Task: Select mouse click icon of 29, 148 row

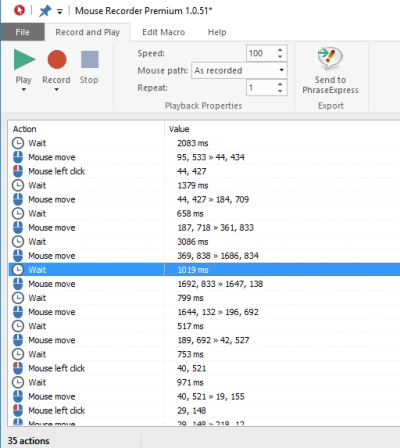Action: 18,410
